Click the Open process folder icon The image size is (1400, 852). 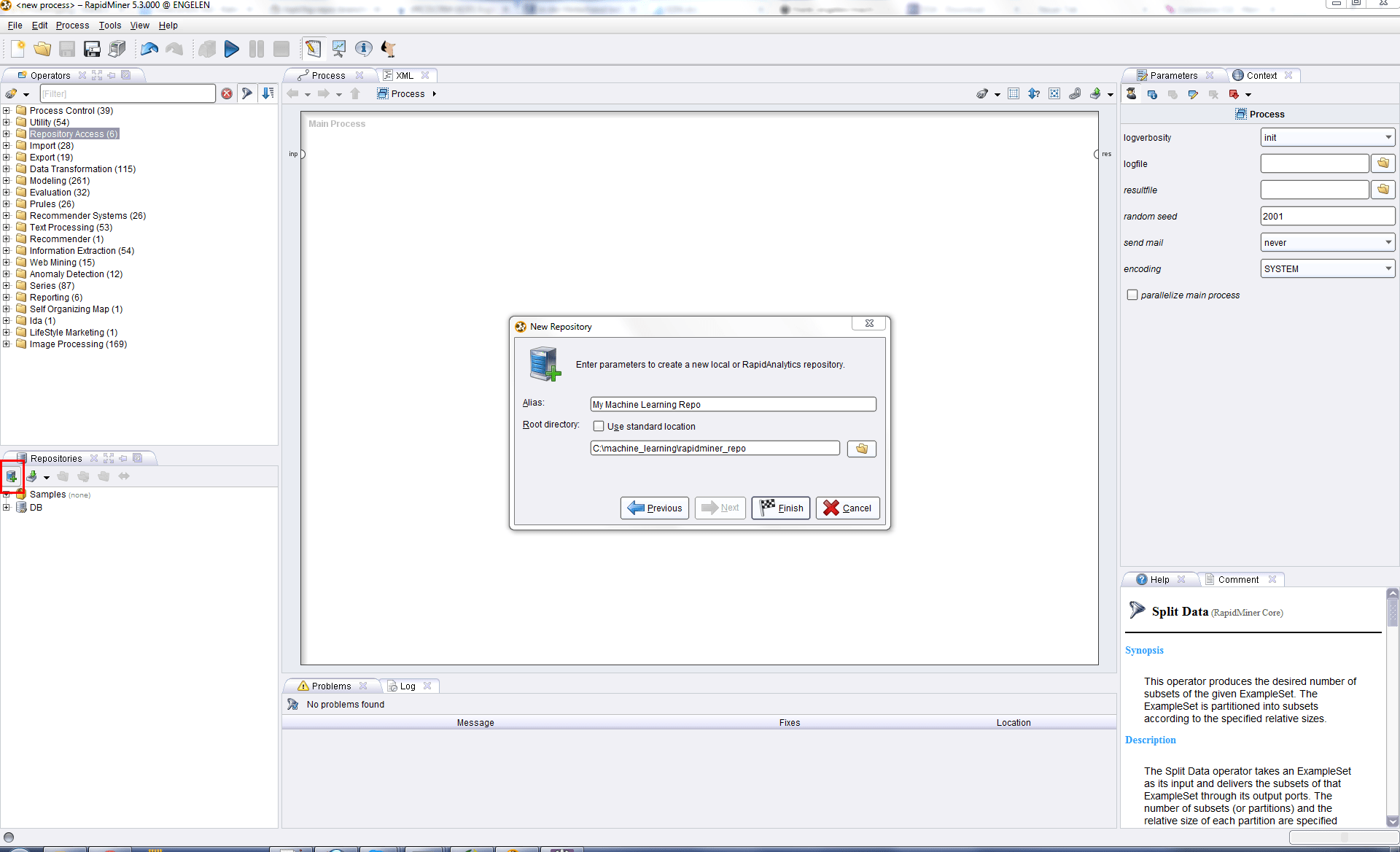point(42,49)
